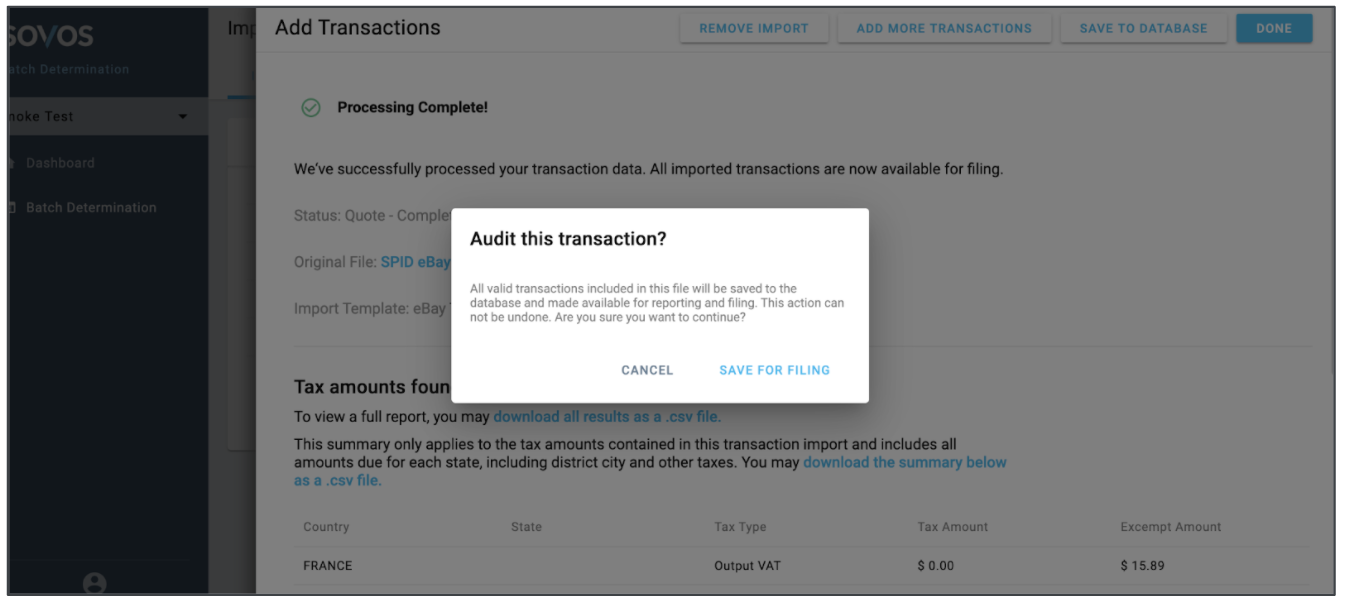Open the SPID eBay original file link

415,262
